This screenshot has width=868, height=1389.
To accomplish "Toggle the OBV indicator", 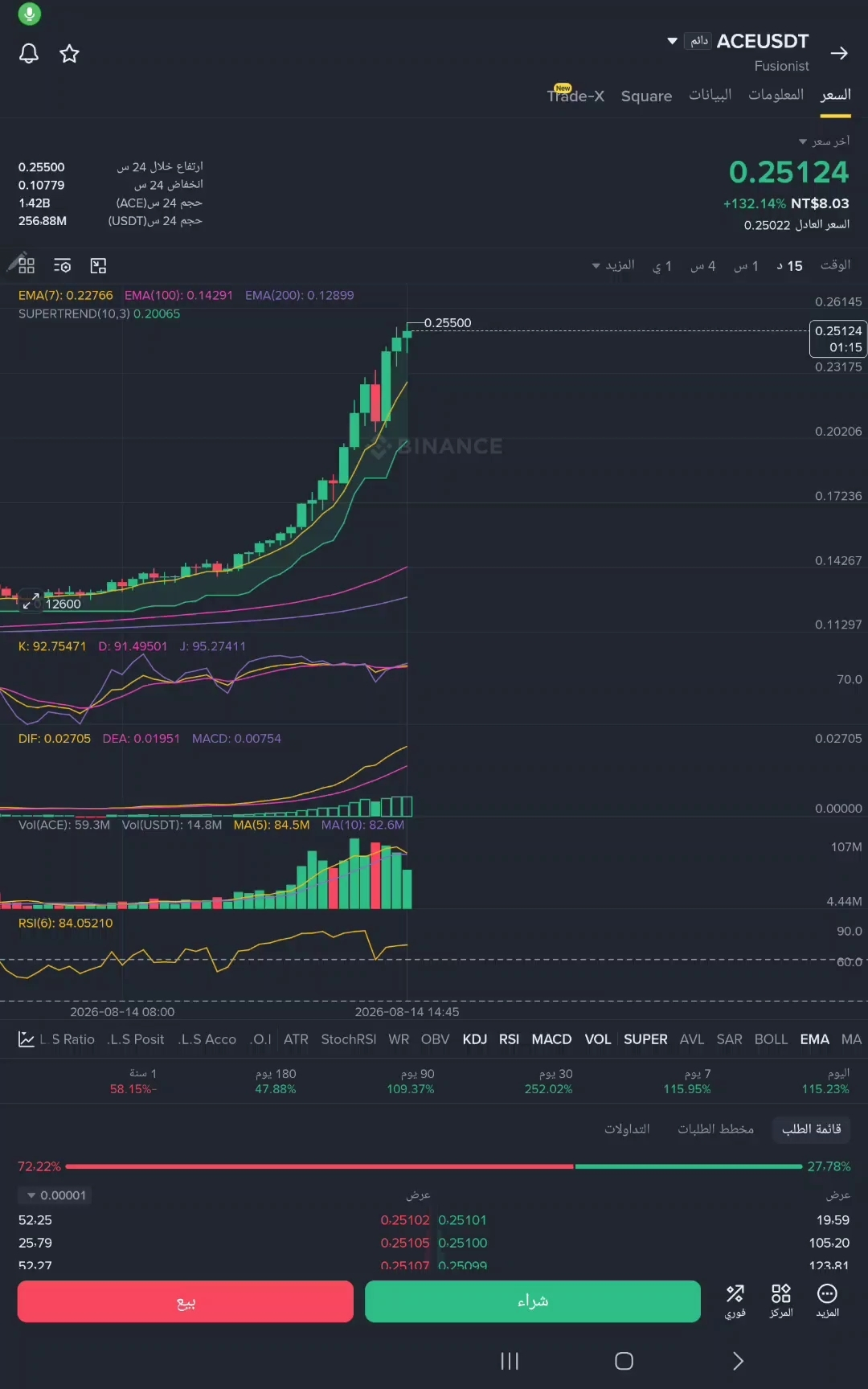I will tap(435, 1039).
